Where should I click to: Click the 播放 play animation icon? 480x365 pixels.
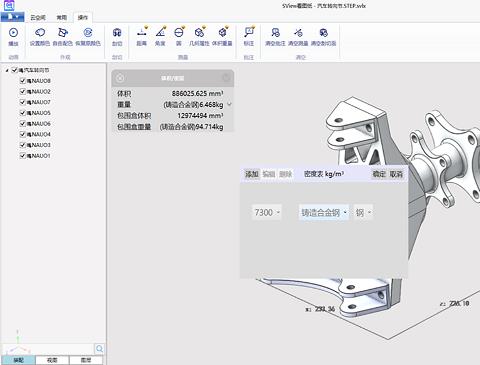(13, 33)
